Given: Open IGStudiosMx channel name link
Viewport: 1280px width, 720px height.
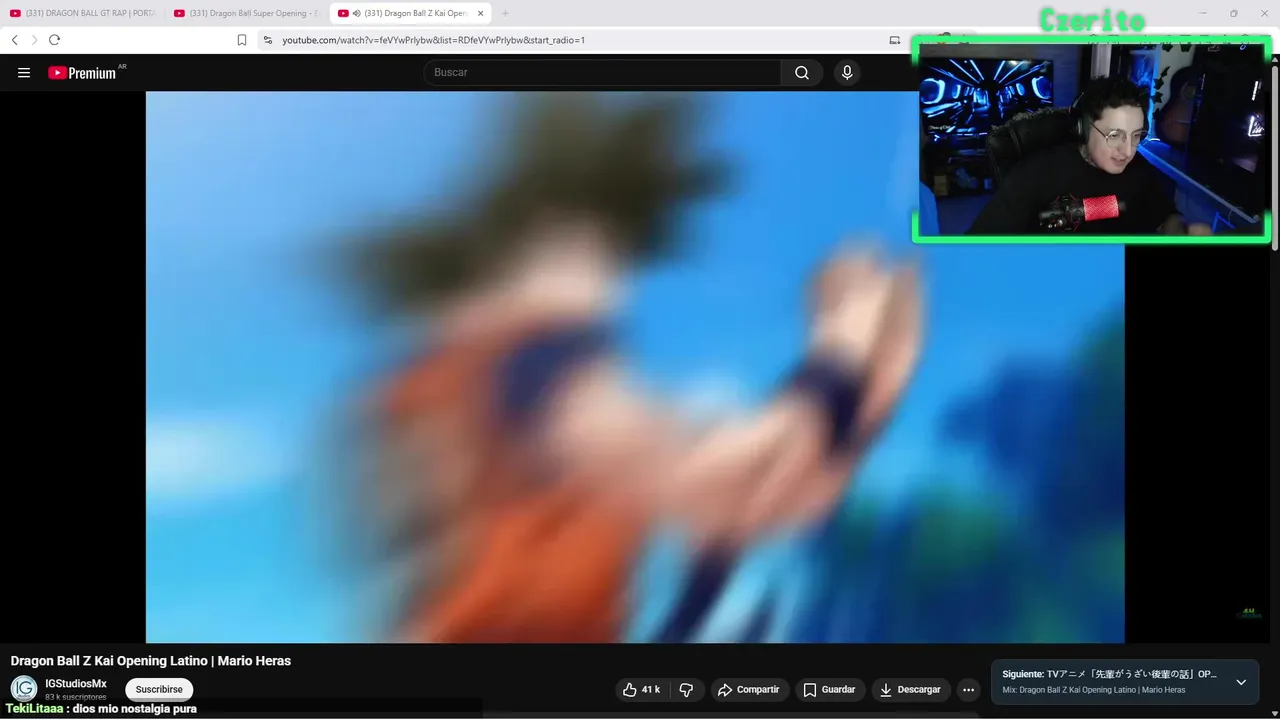Looking at the screenshot, I should point(76,684).
